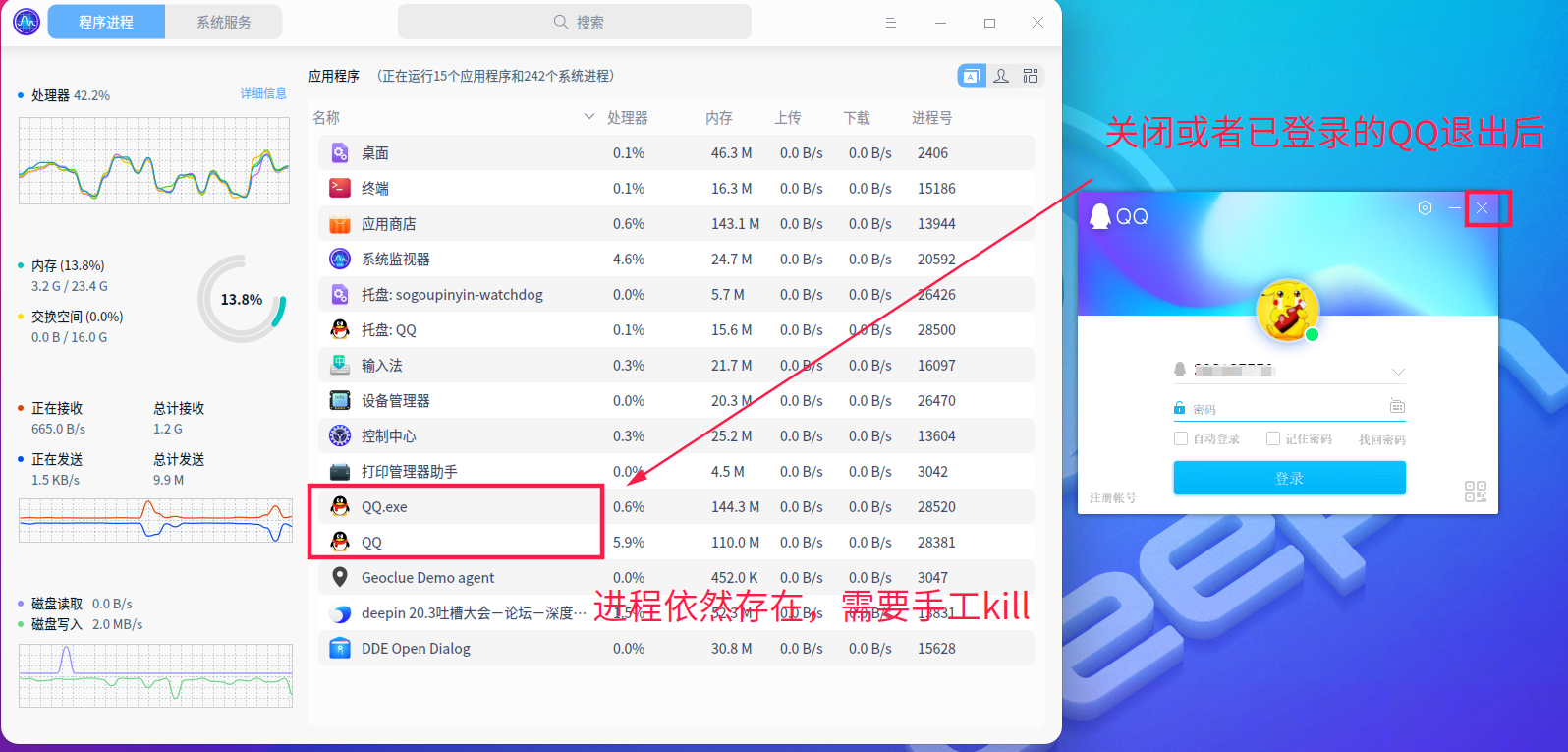The image size is (1568, 752).
Task: Enable the 记住密码 checkbox
Action: [x=1273, y=438]
